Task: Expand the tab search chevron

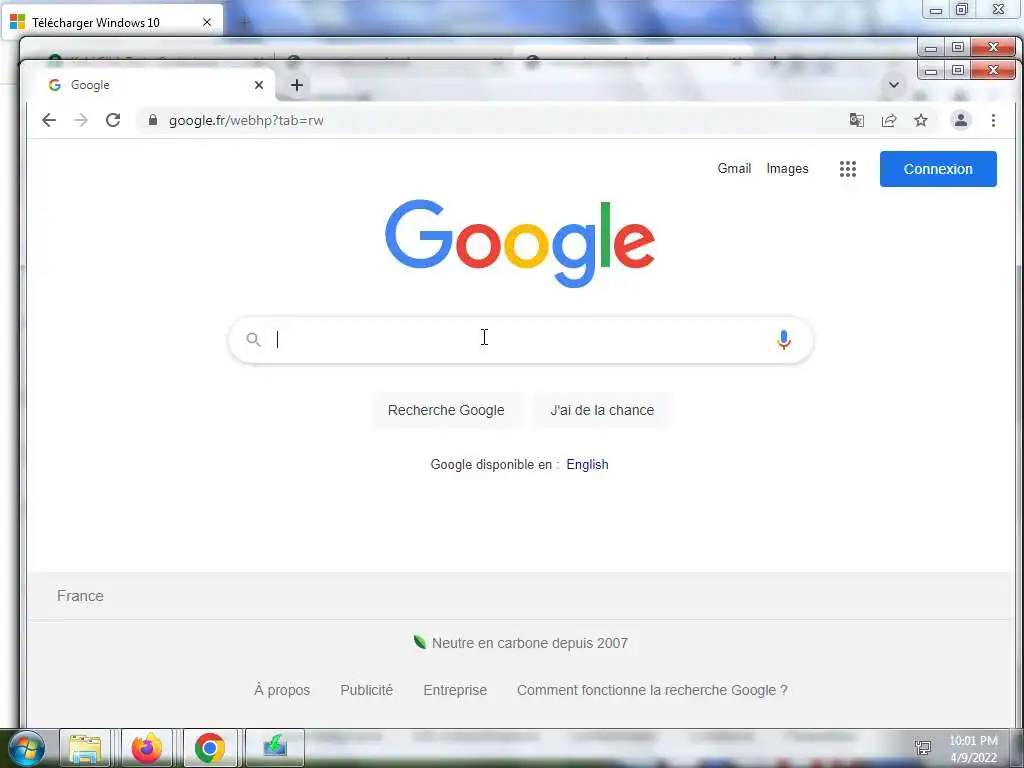Action: [894, 85]
